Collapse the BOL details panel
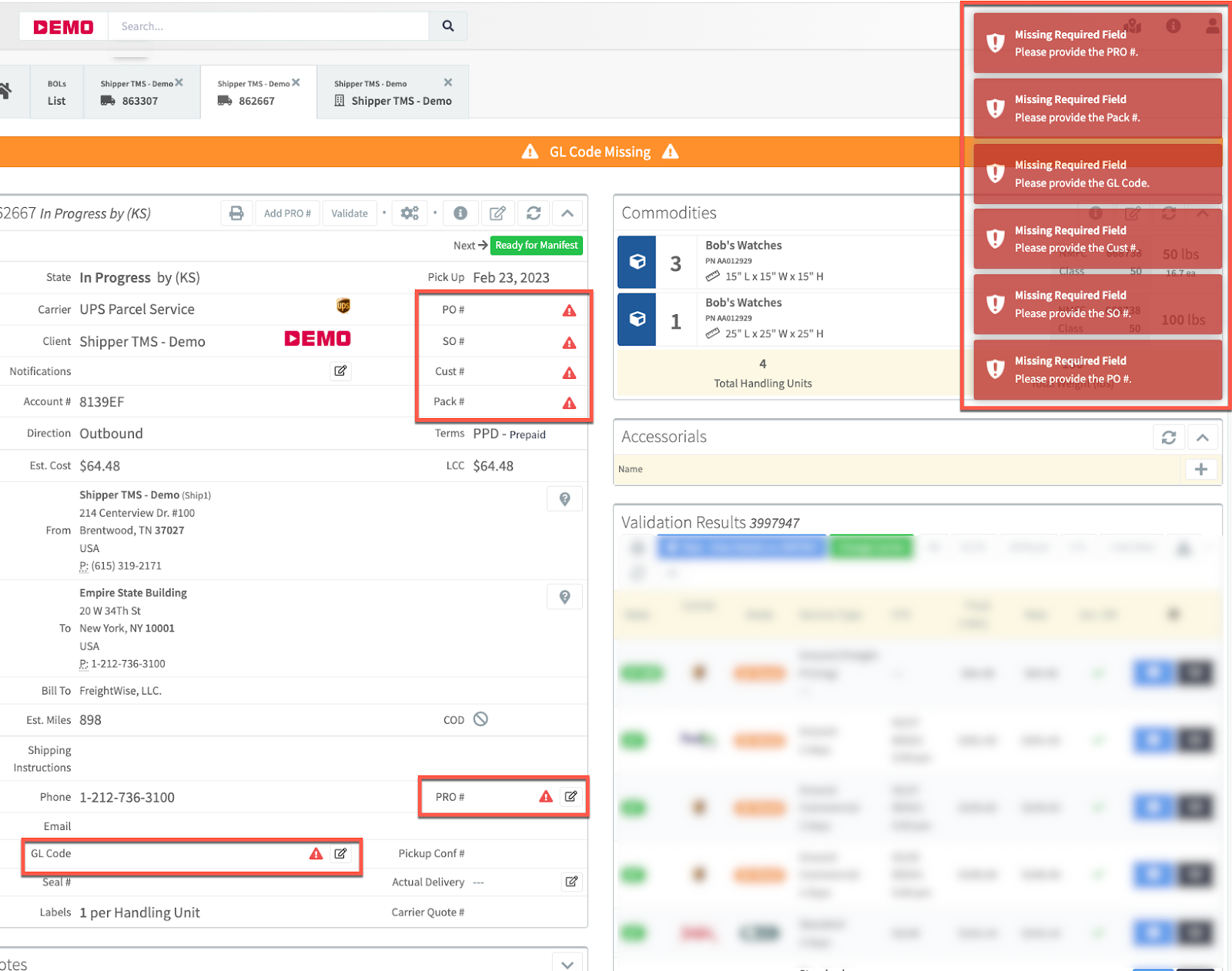The image size is (1232, 971). [567, 213]
